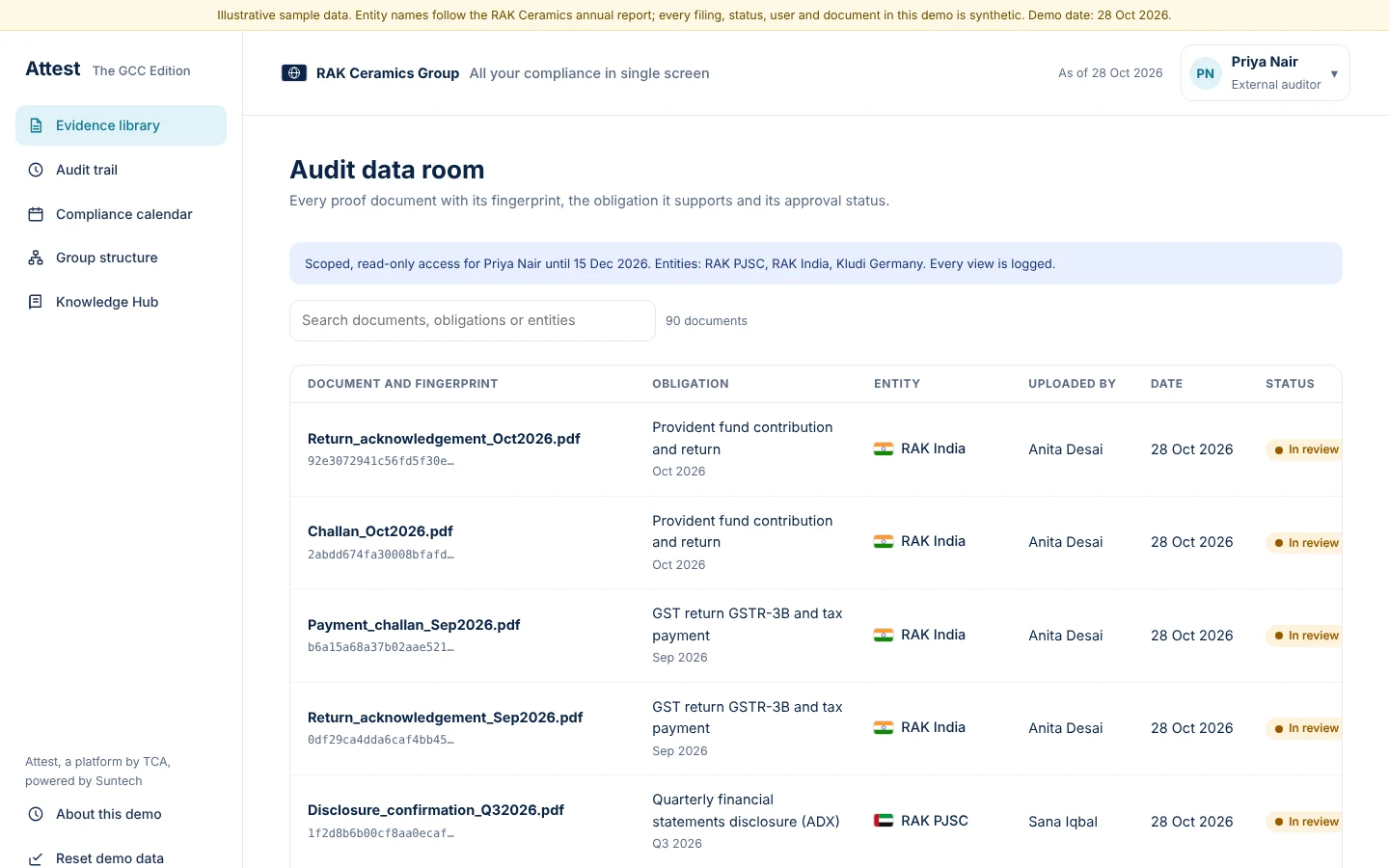Click the Evidence library document icon

[36, 125]
